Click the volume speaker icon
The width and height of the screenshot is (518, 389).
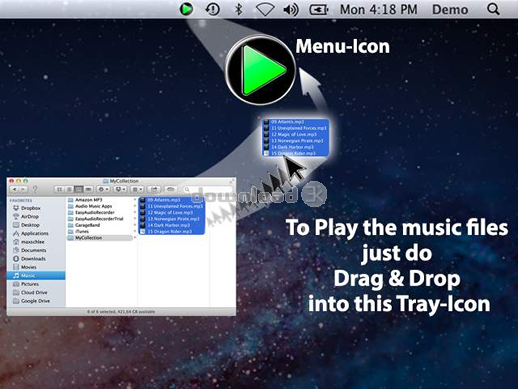pyautogui.click(x=291, y=10)
